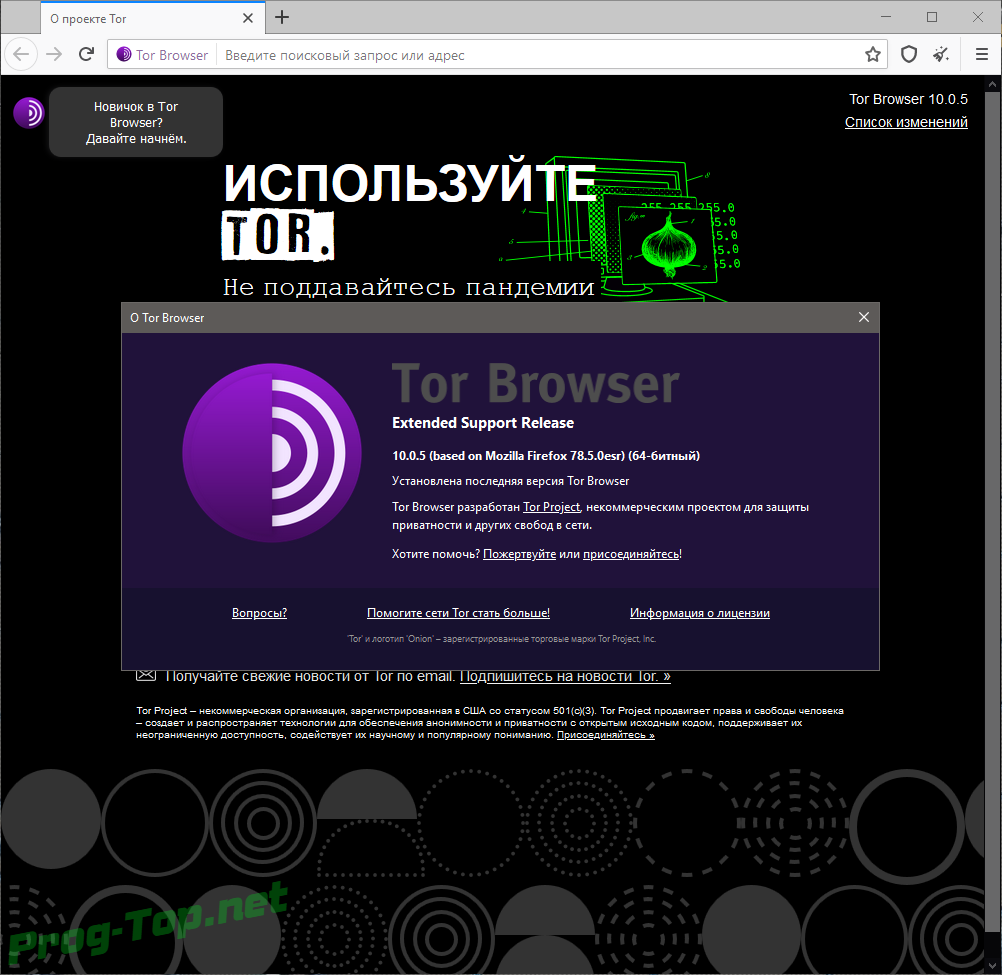Open the 'Вопросы?' link

pyautogui.click(x=259, y=613)
